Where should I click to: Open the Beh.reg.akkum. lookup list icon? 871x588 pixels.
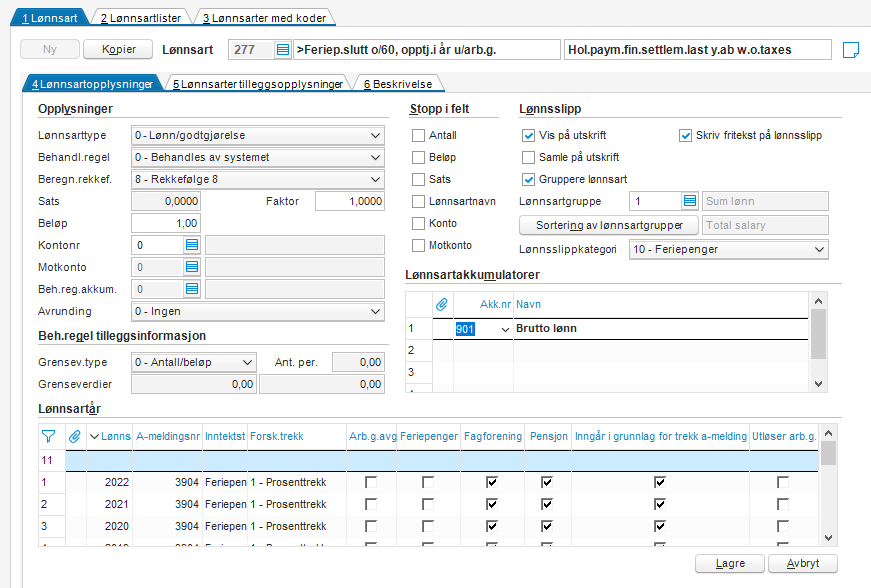pos(192,289)
